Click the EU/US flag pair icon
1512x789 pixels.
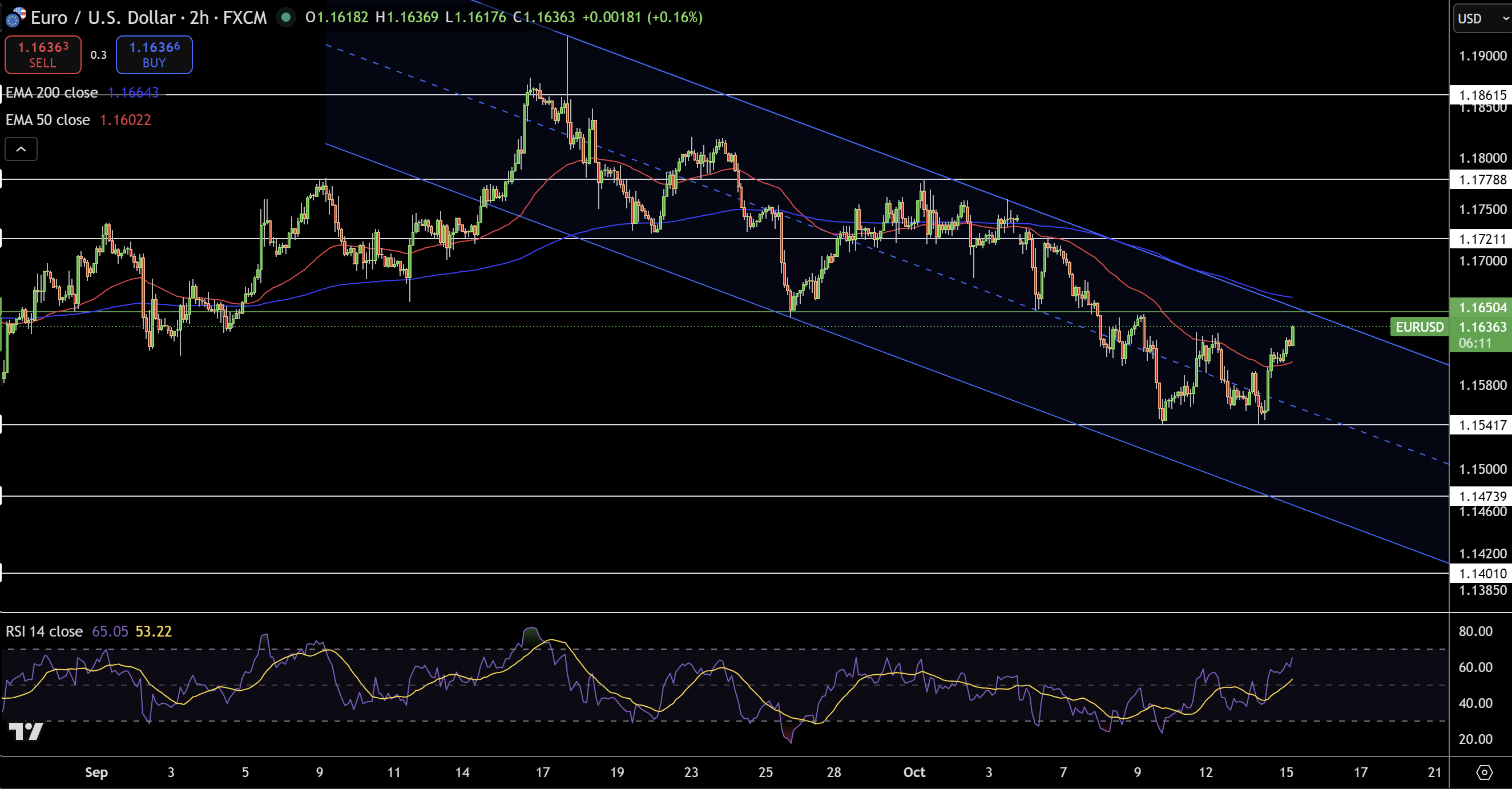[x=15, y=17]
